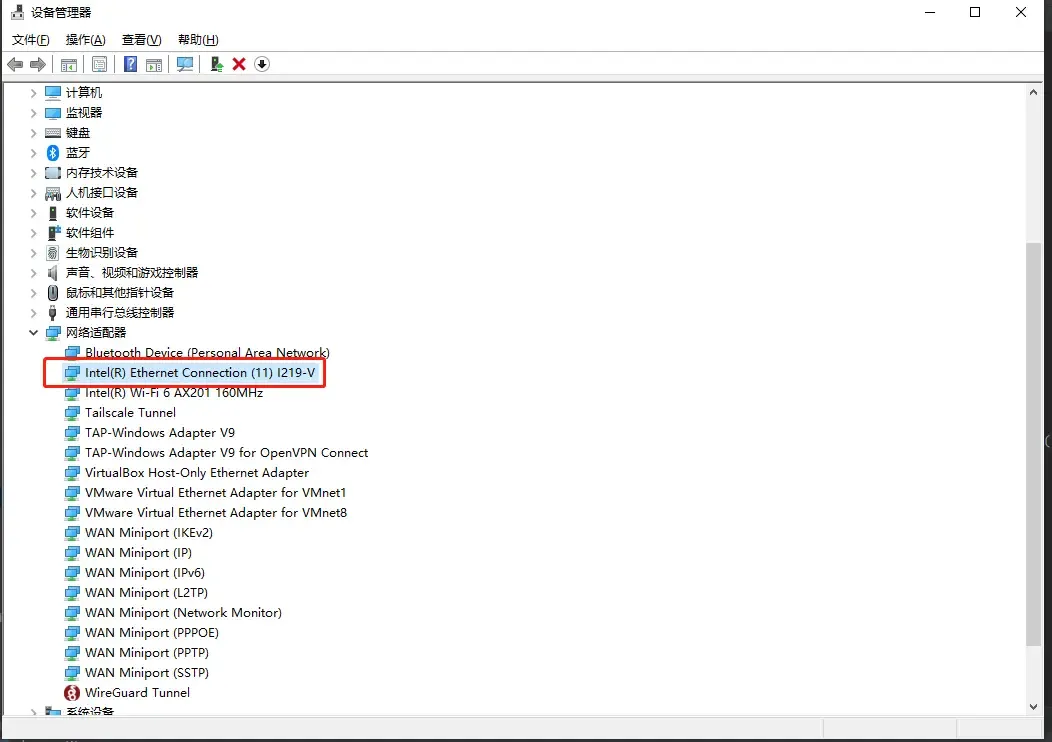The height and width of the screenshot is (742, 1052).
Task: Select WAN Miniport (IPv6)
Action: coord(145,573)
